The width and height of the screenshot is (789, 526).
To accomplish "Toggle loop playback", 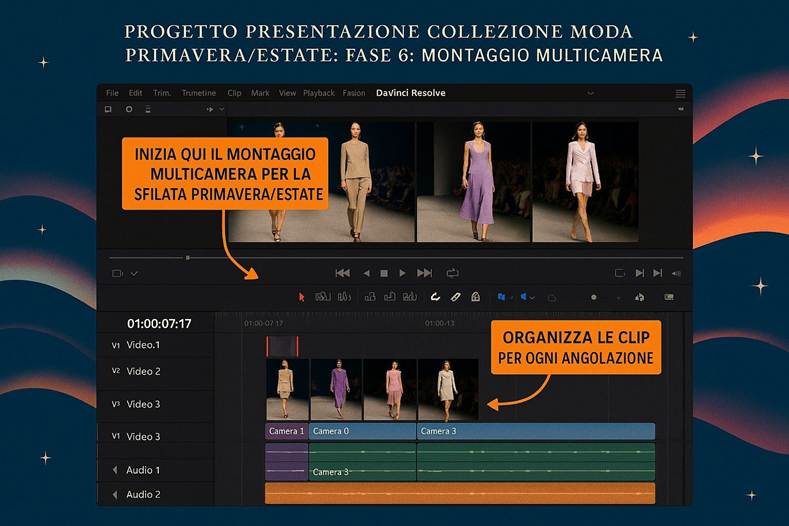I will [452, 273].
